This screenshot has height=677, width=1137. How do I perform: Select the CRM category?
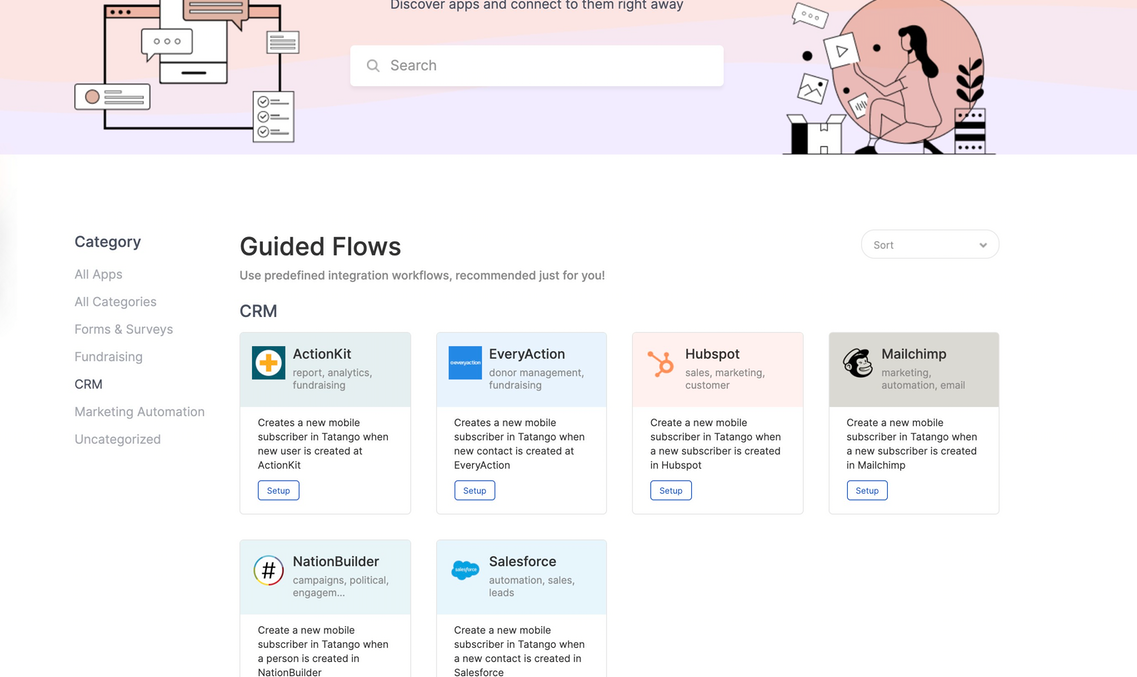(88, 384)
